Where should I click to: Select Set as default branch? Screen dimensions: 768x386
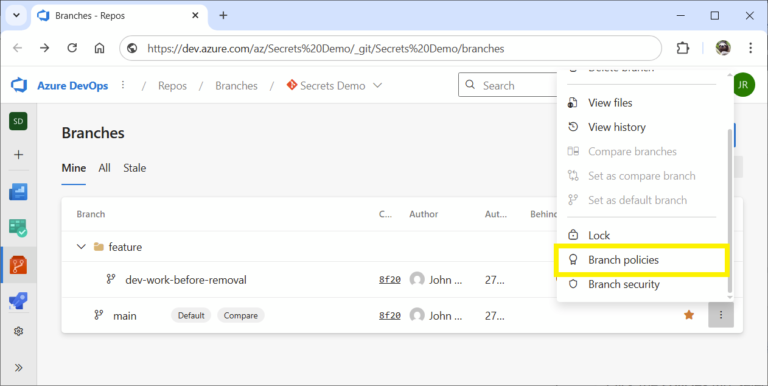(x=642, y=200)
